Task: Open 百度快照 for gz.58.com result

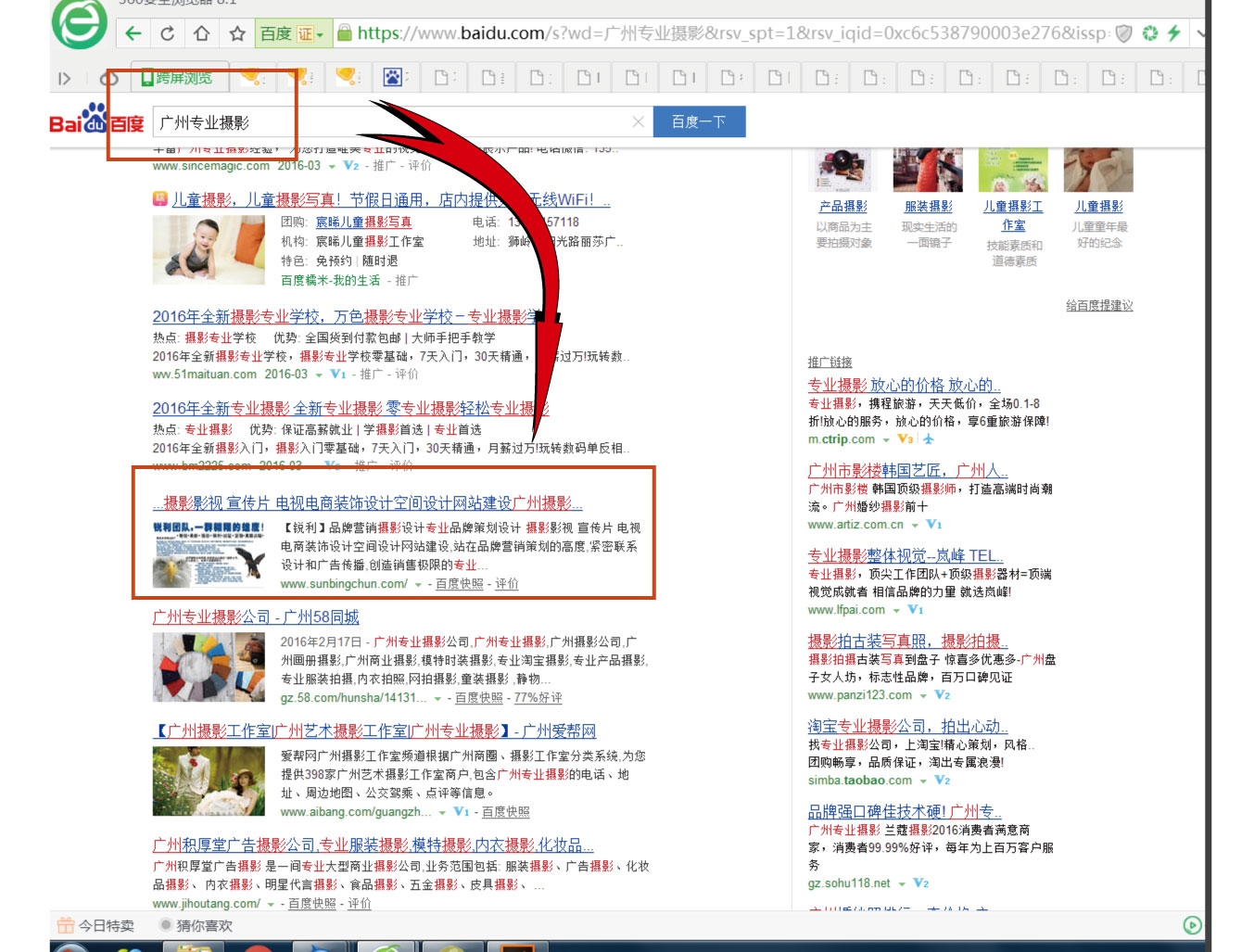Action: click(479, 699)
